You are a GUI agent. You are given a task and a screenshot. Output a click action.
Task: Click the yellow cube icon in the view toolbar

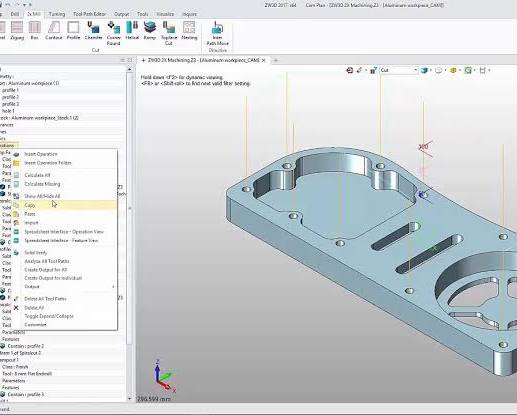[x=453, y=70]
